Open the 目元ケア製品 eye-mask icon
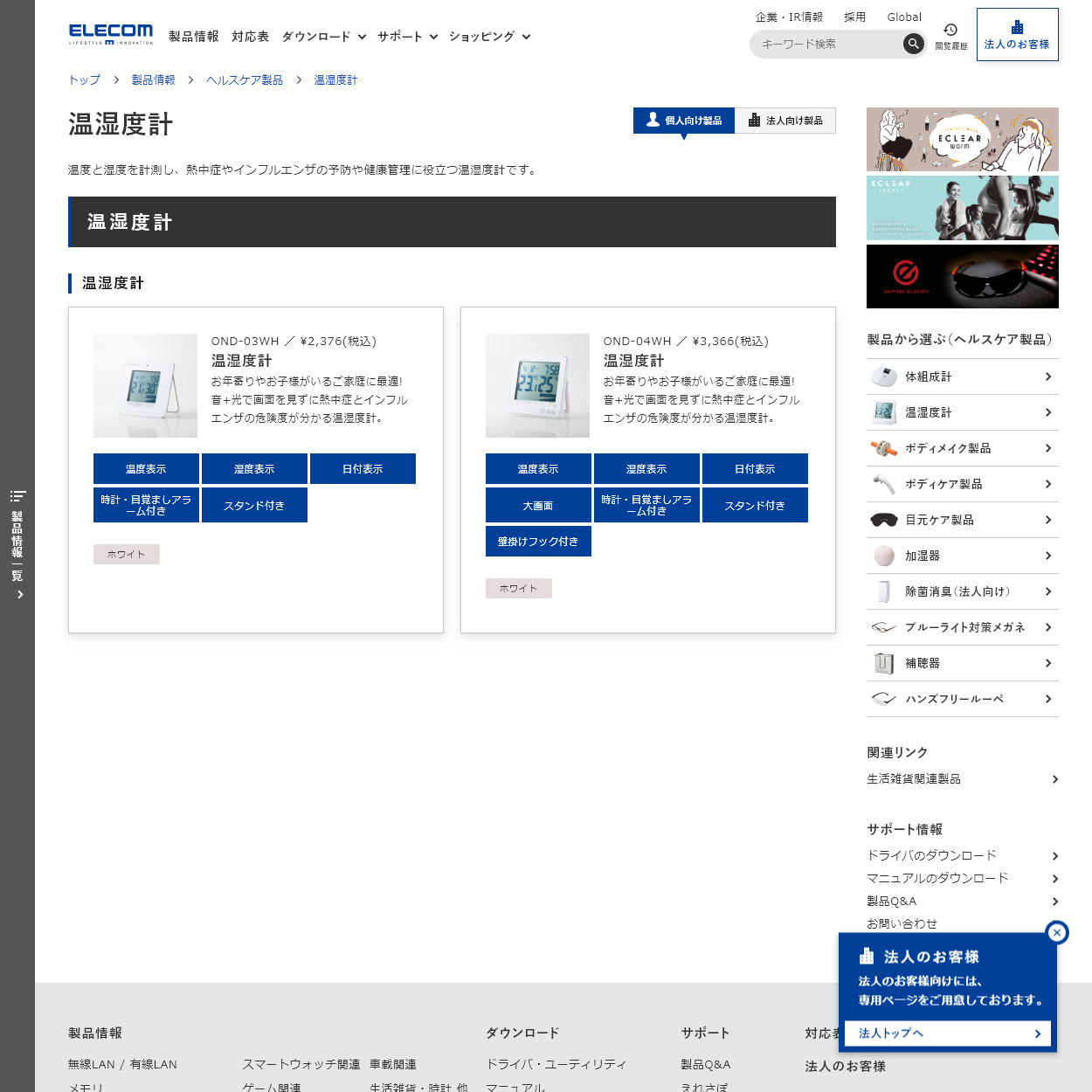The image size is (1092, 1092). point(883,520)
